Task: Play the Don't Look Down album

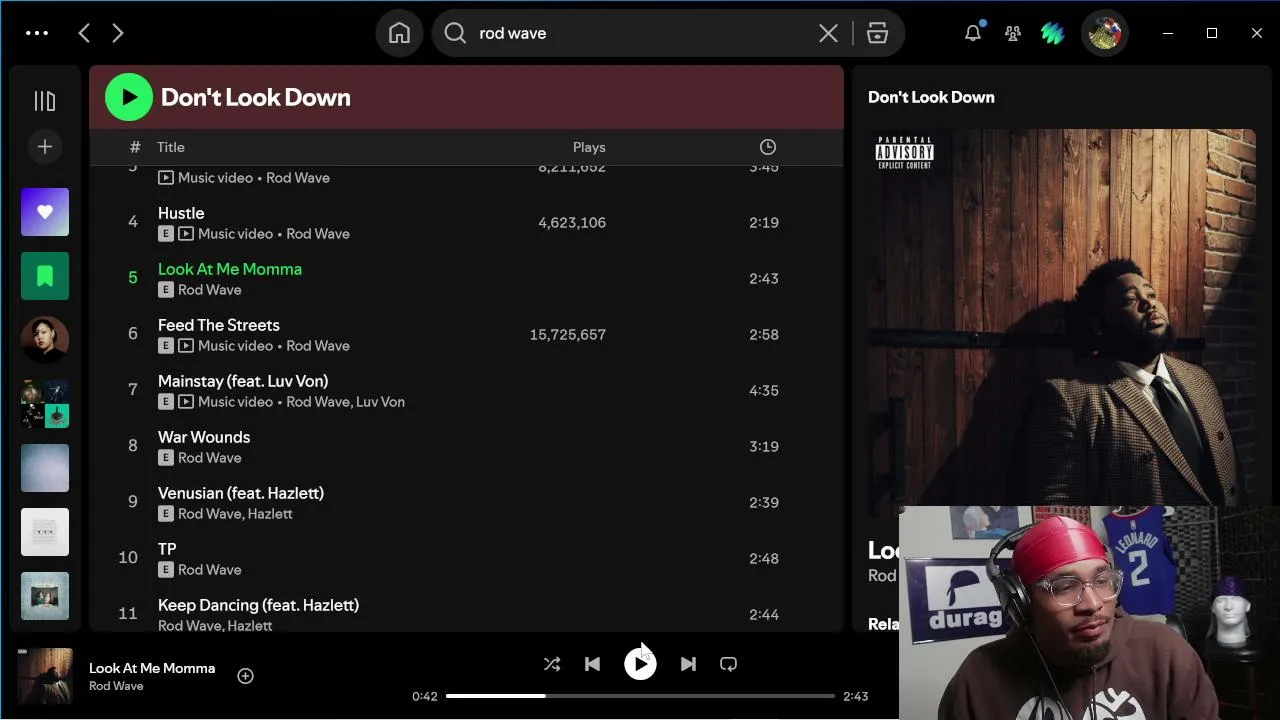Action: 129,97
